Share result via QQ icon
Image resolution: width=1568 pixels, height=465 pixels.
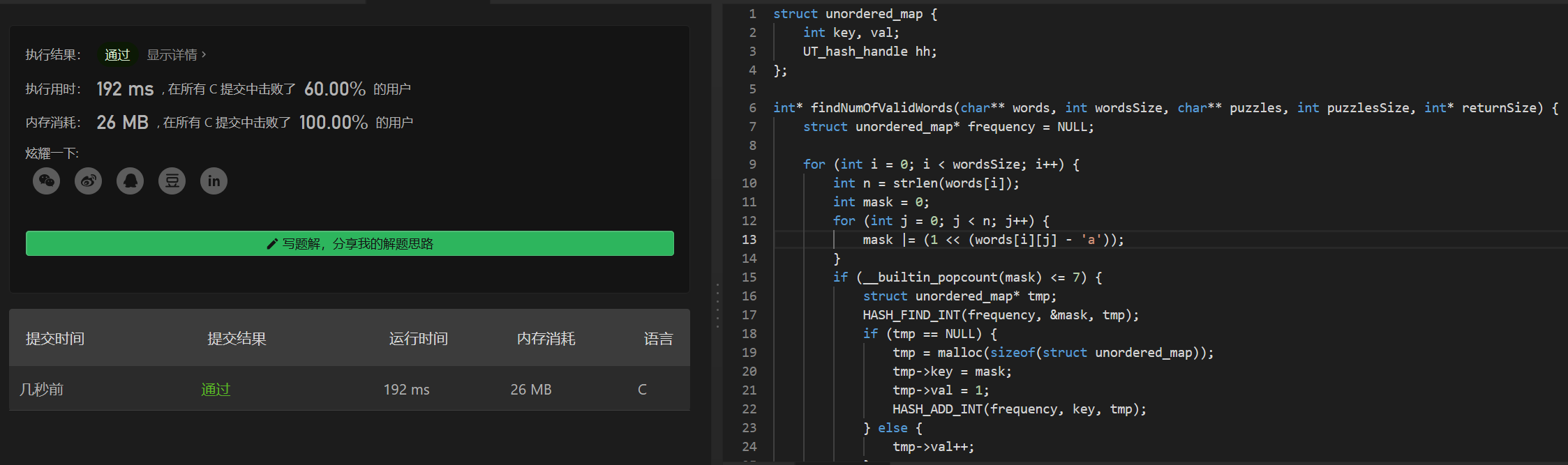[130, 181]
